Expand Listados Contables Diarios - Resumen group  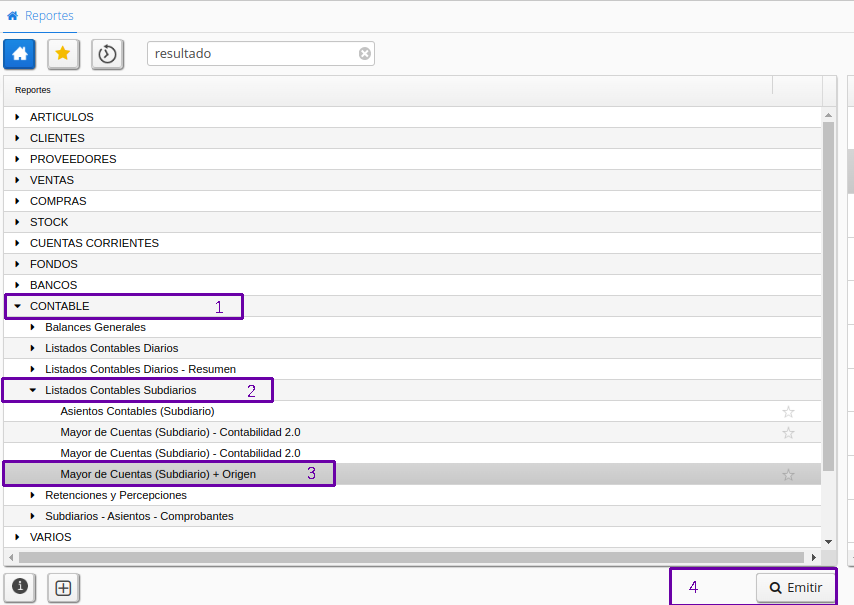tap(33, 369)
